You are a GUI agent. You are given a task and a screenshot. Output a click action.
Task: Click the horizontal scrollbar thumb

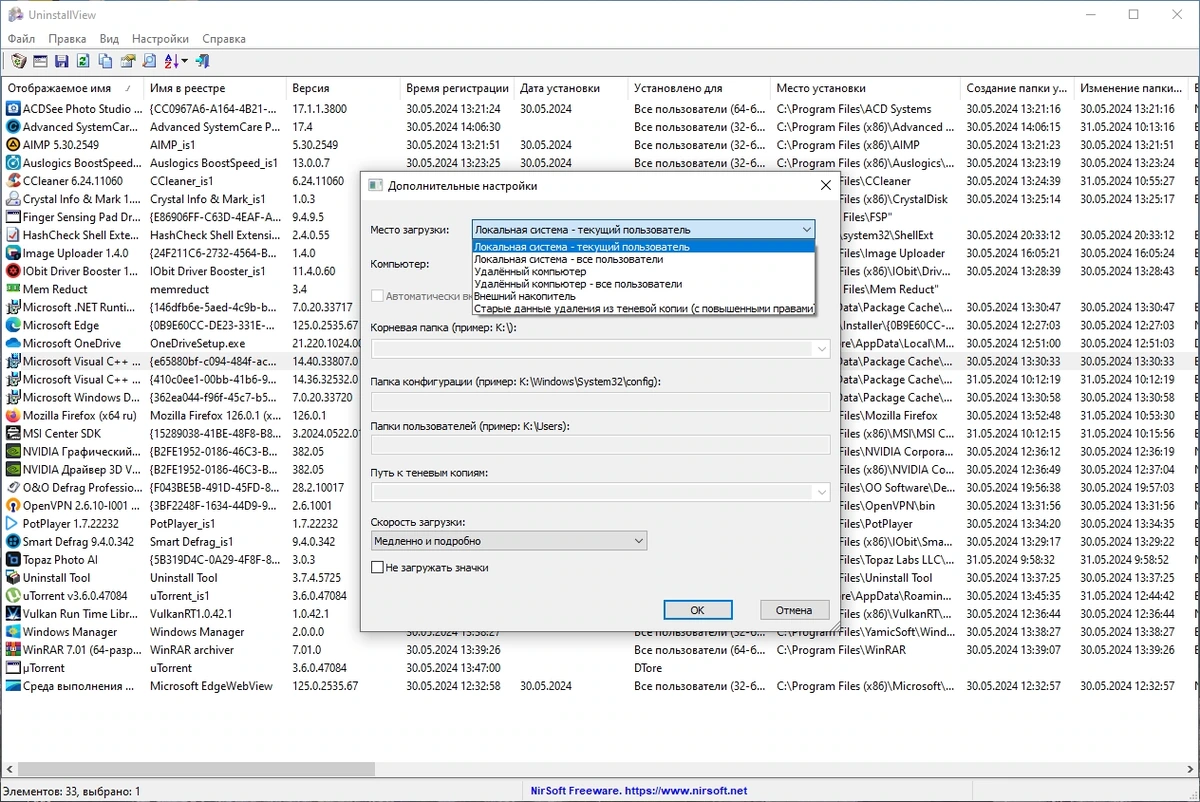pos(195,769)
